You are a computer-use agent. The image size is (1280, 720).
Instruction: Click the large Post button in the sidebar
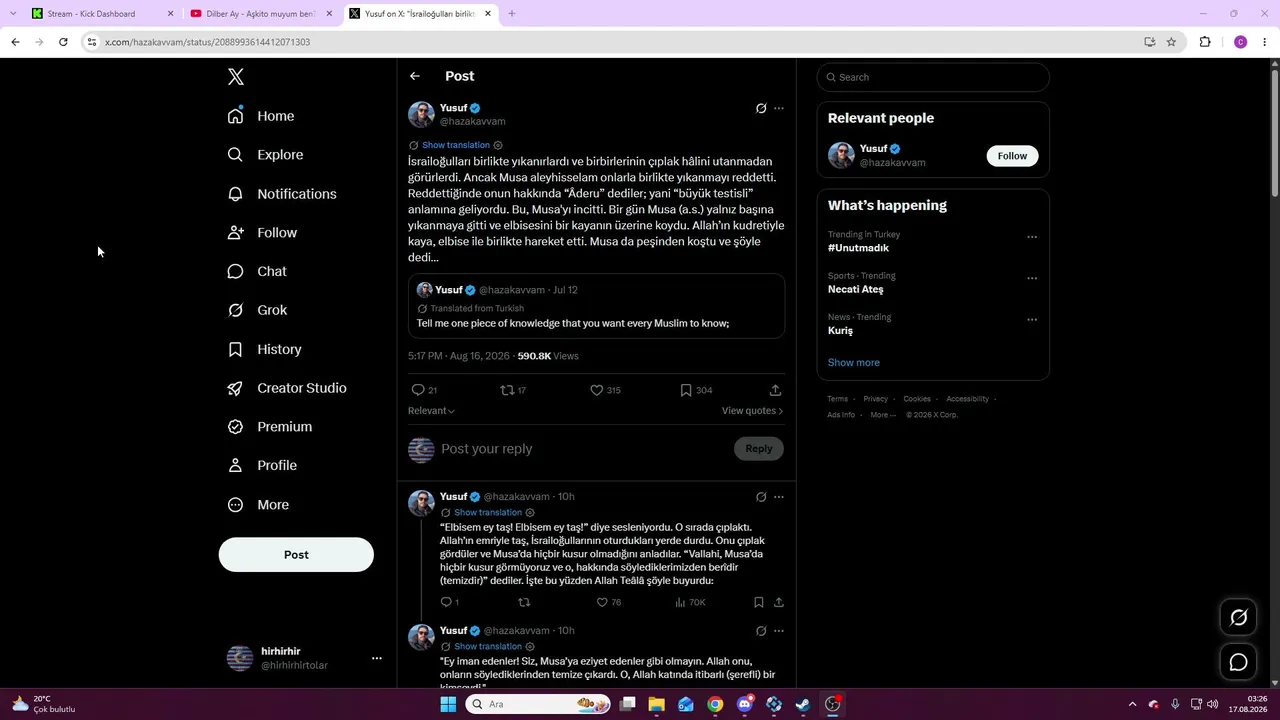296,555
